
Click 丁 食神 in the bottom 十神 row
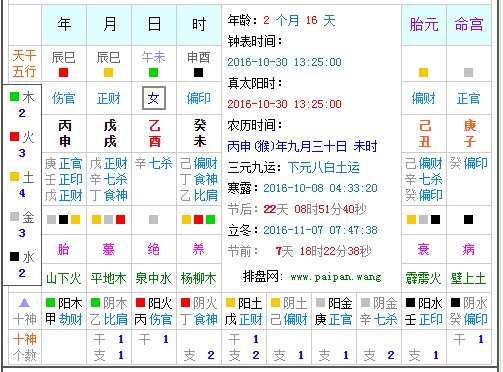click(199, 319)
